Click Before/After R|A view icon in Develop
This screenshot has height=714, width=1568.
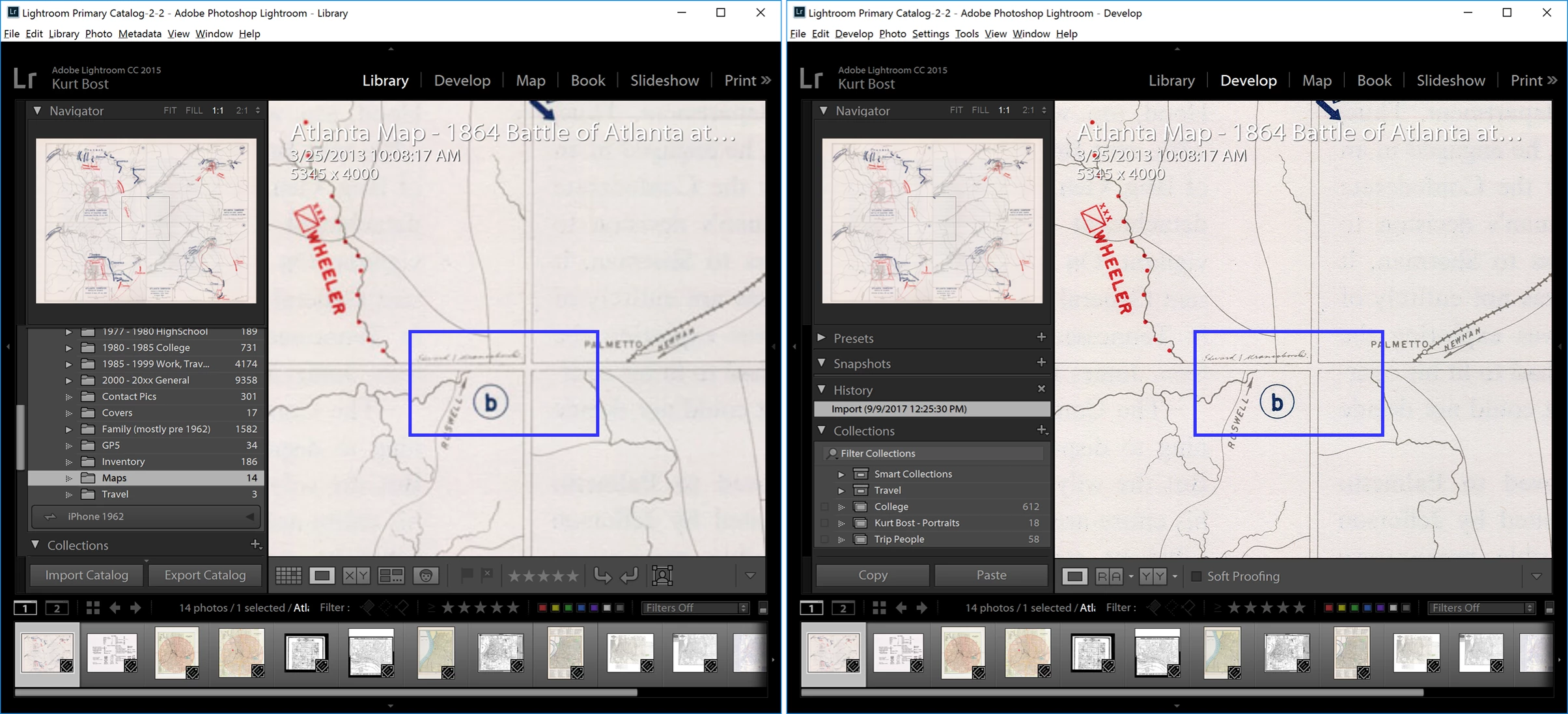(x=1109, y=576)
